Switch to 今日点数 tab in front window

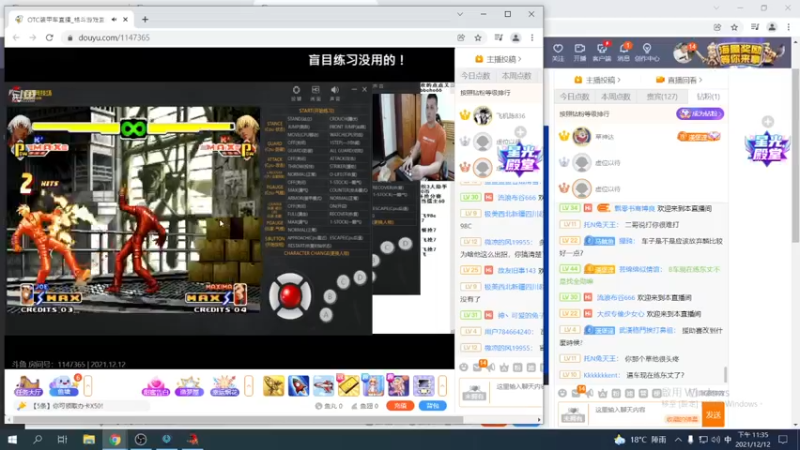coord(476,76)
